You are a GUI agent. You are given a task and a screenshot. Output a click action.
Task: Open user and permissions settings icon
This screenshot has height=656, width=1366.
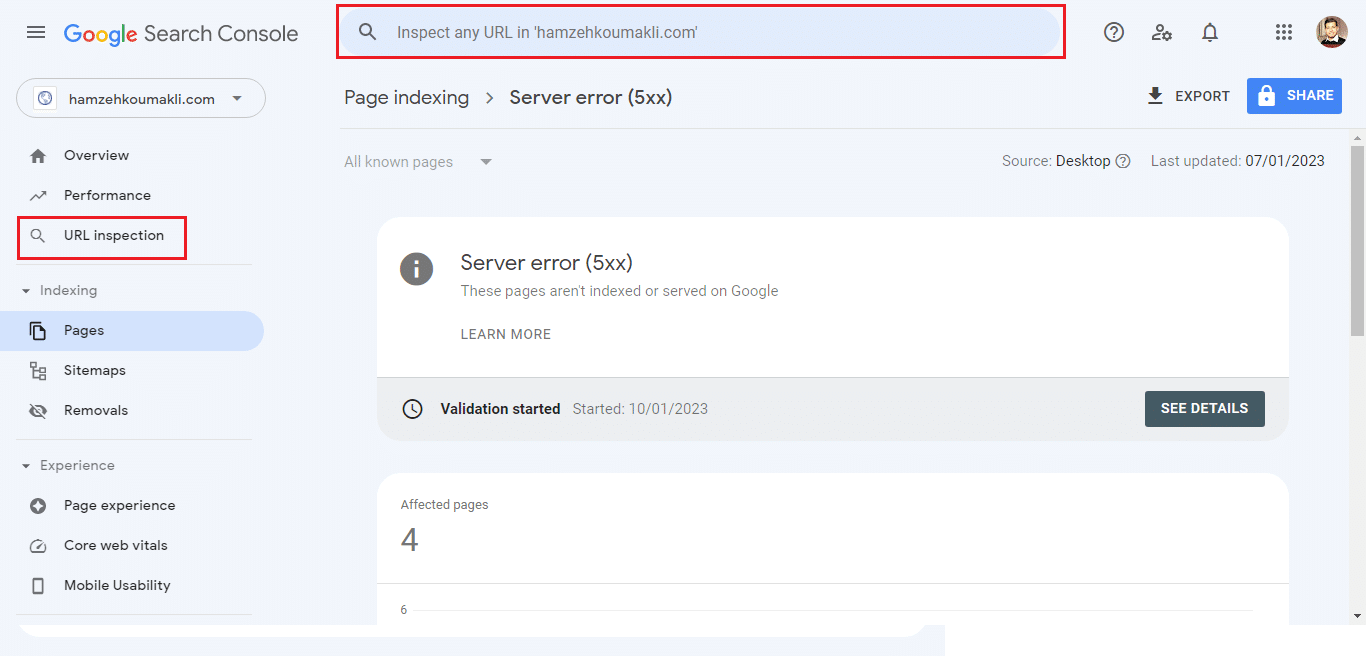coord(1161,32)
